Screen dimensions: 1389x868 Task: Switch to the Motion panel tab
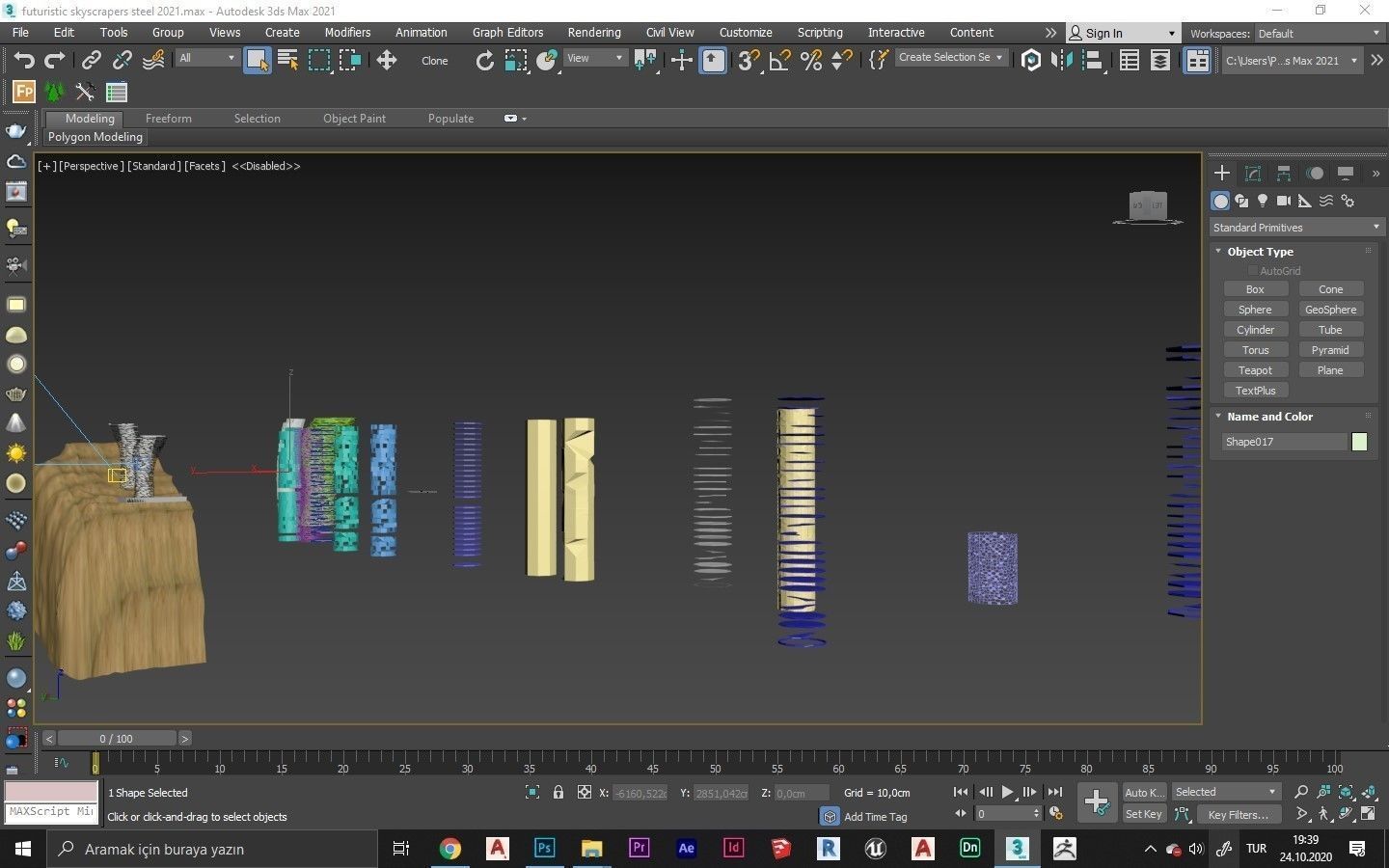point(1315,174)
